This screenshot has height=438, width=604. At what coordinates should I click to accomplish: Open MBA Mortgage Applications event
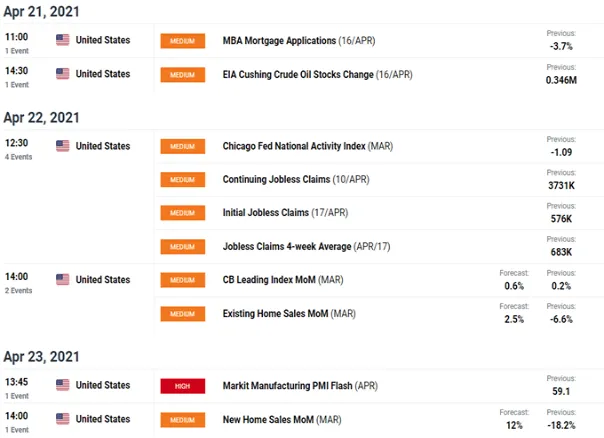pyautogui.click(x=299, y=40)
